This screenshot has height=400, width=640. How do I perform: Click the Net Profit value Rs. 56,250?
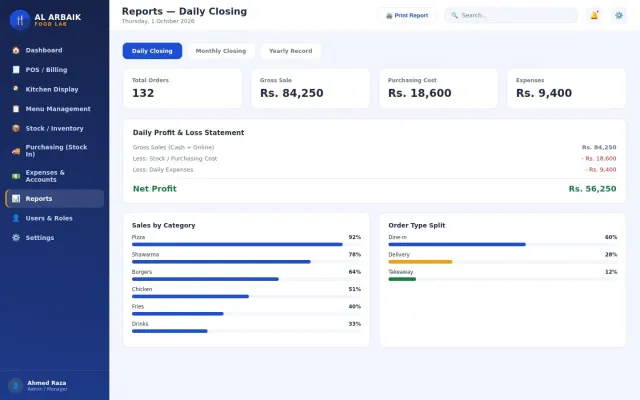(592, 189)
